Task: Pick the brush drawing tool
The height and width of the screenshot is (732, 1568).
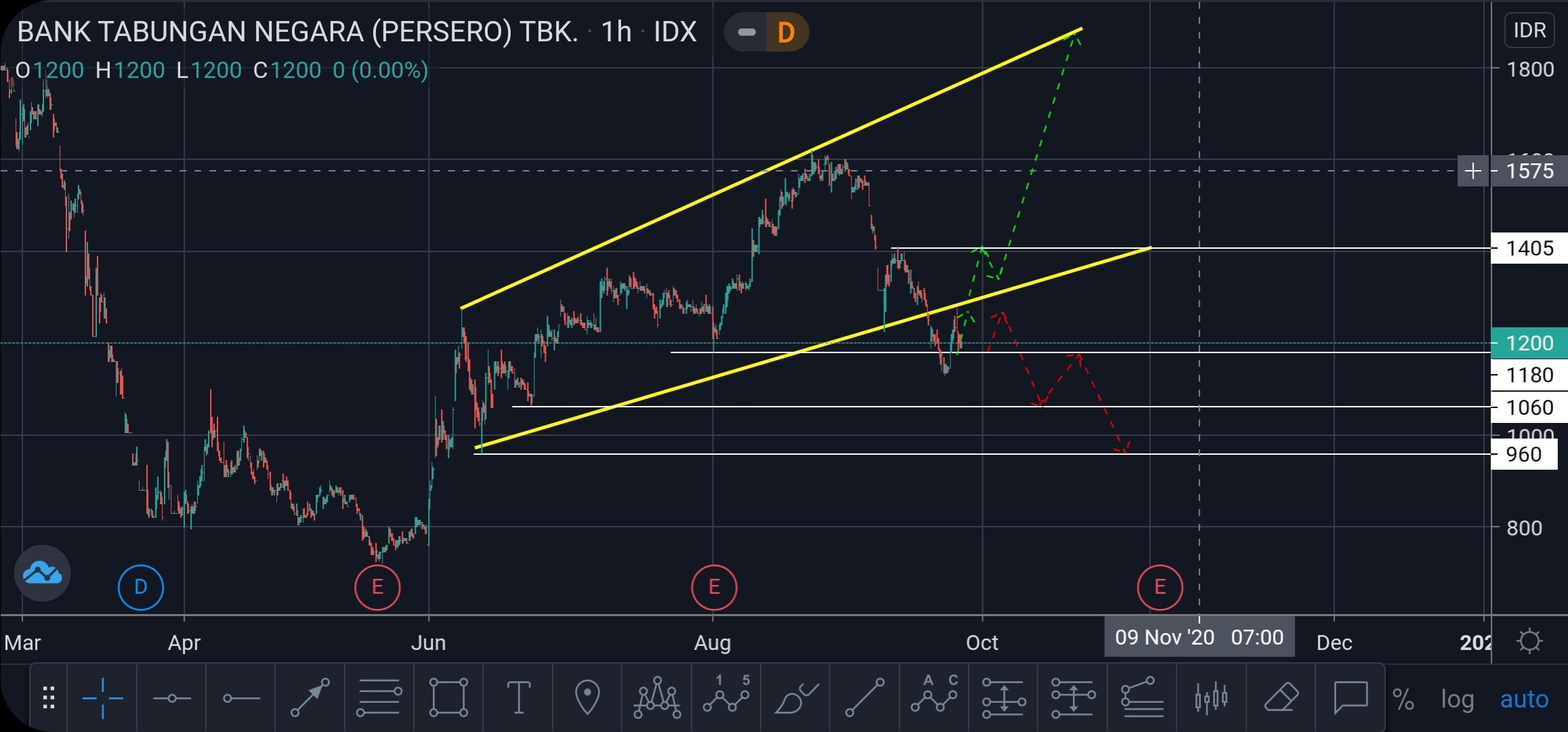Action: tap(796, 698)
